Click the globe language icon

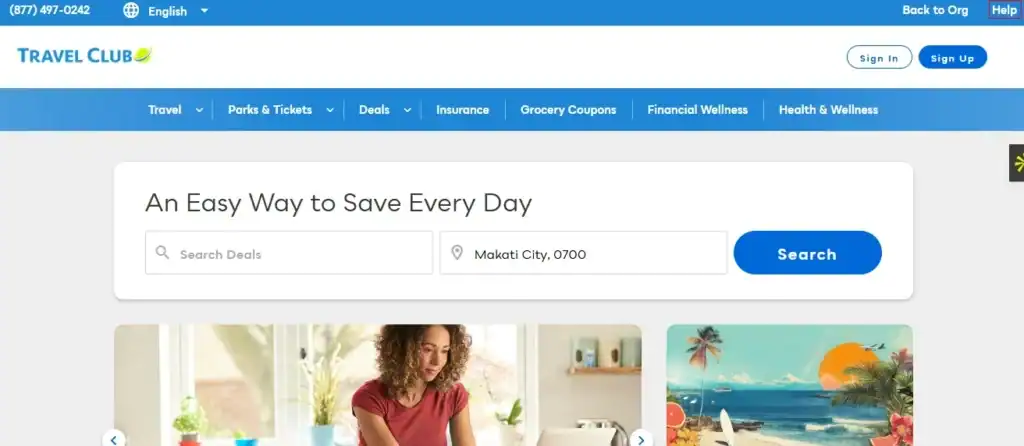coord(131,10)
